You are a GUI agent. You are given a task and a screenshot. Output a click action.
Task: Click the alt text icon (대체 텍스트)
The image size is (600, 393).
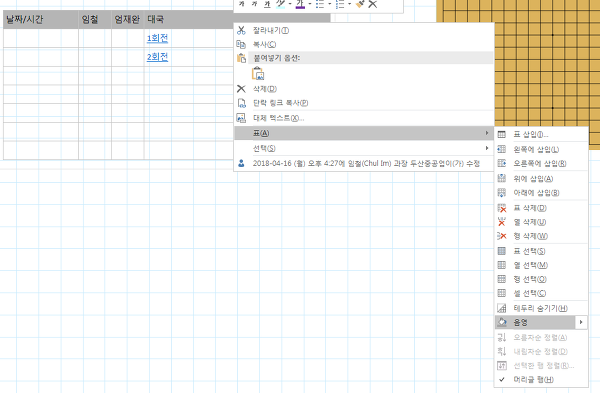point(241,118)
